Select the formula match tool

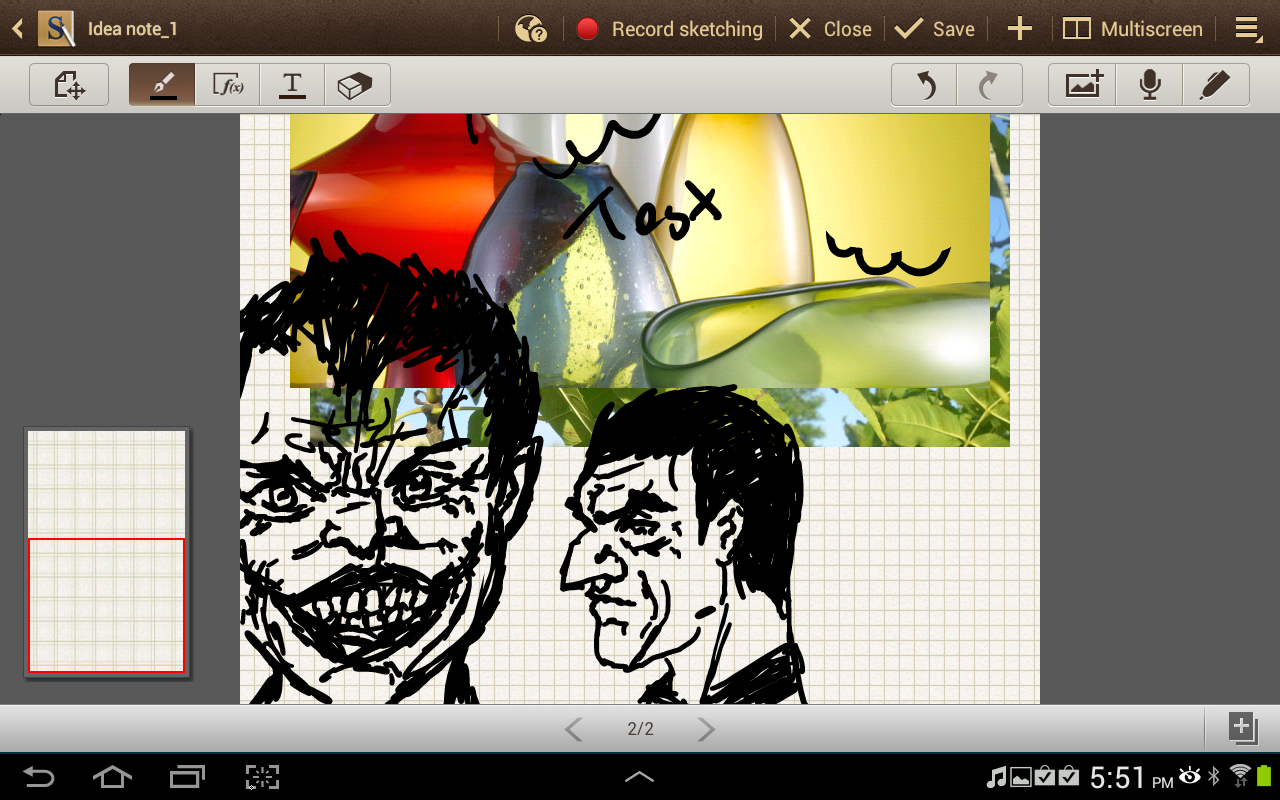coord(228,85)
